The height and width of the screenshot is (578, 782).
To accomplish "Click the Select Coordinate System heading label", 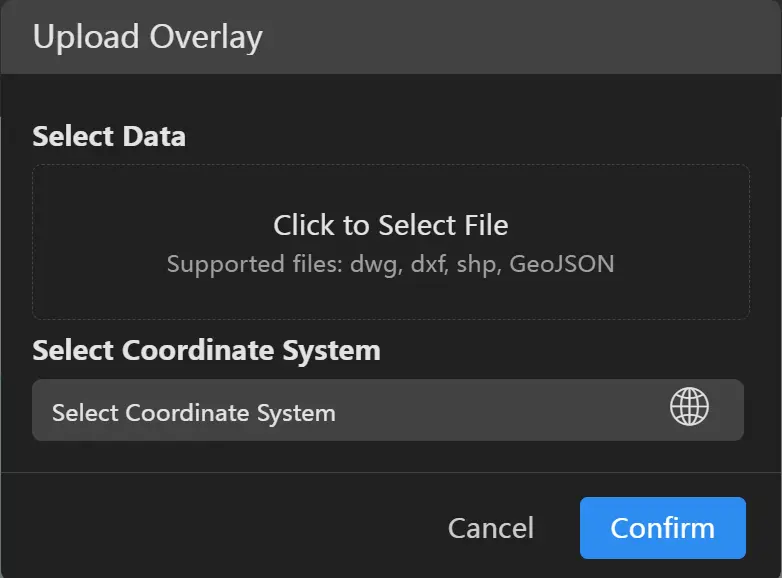I will tap(206, 350).
